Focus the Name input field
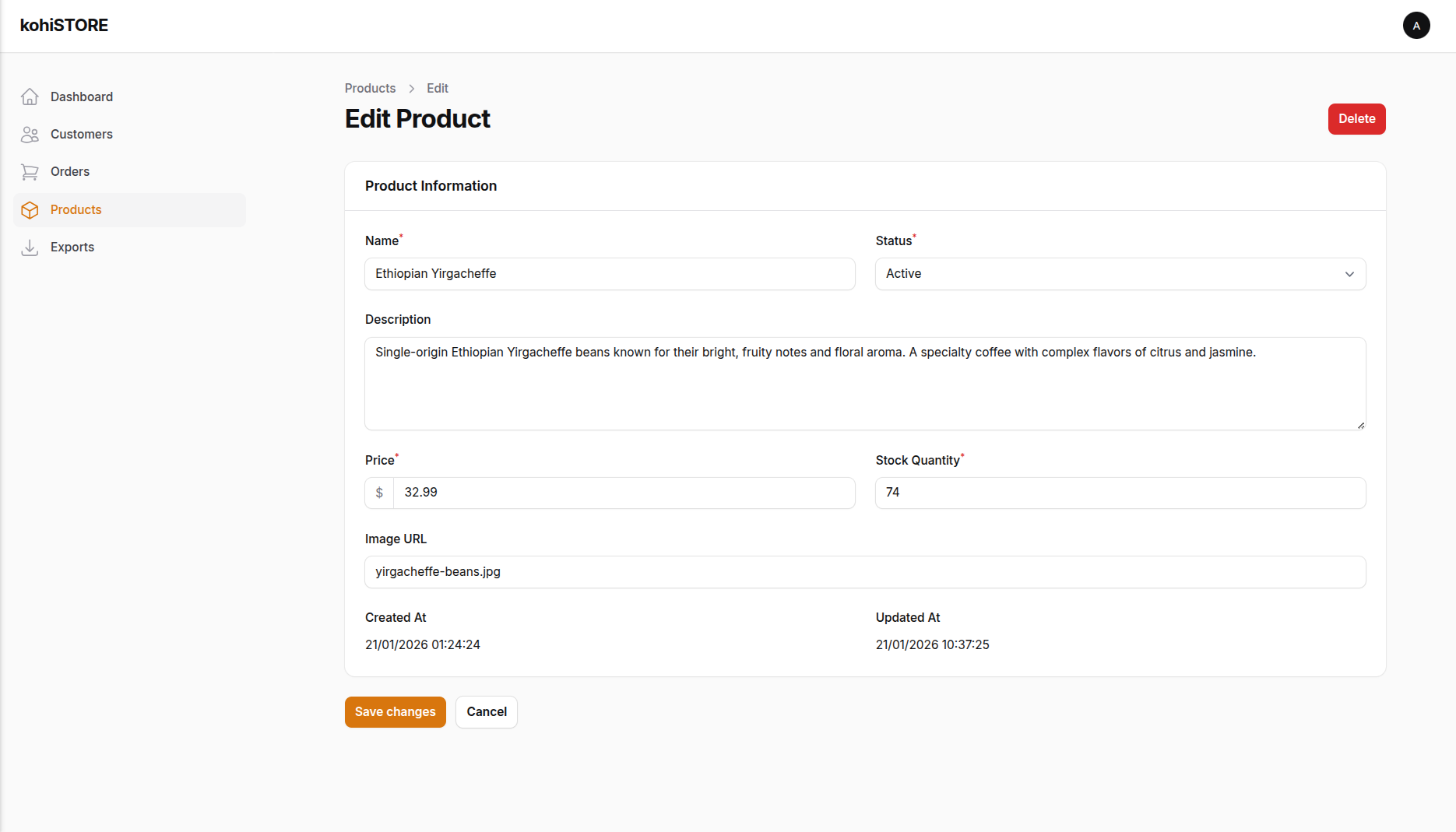1456x832 pixels. tap(610, 274)
